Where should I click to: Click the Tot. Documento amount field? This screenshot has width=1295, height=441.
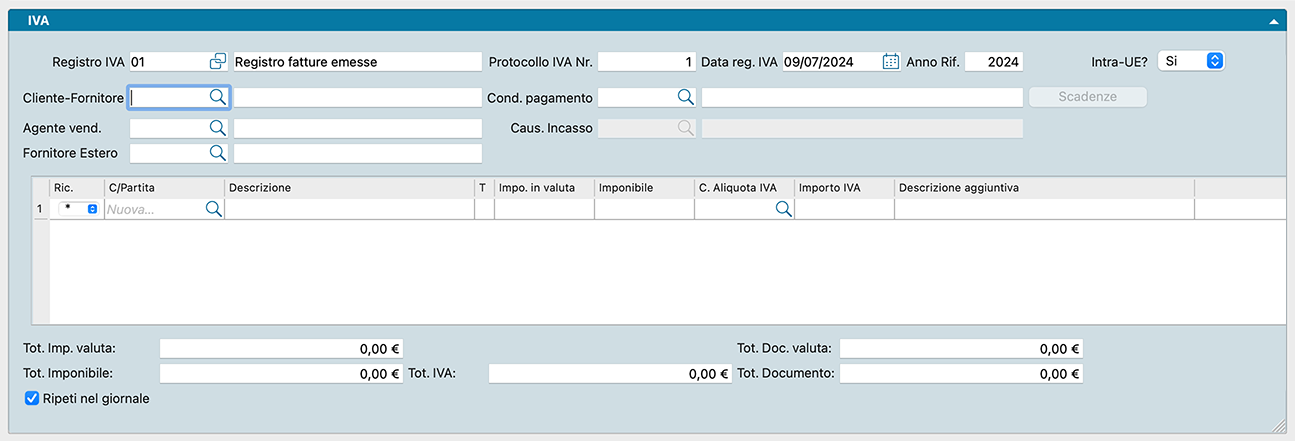click(960, 374)
